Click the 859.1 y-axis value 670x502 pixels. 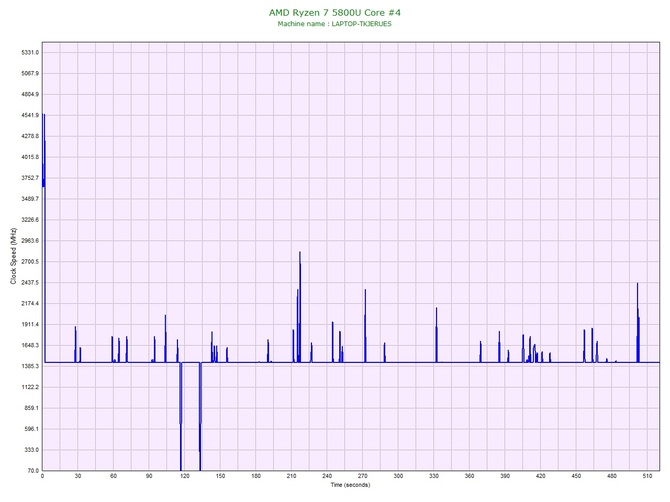pyautogui.click(x=31, y=408)
